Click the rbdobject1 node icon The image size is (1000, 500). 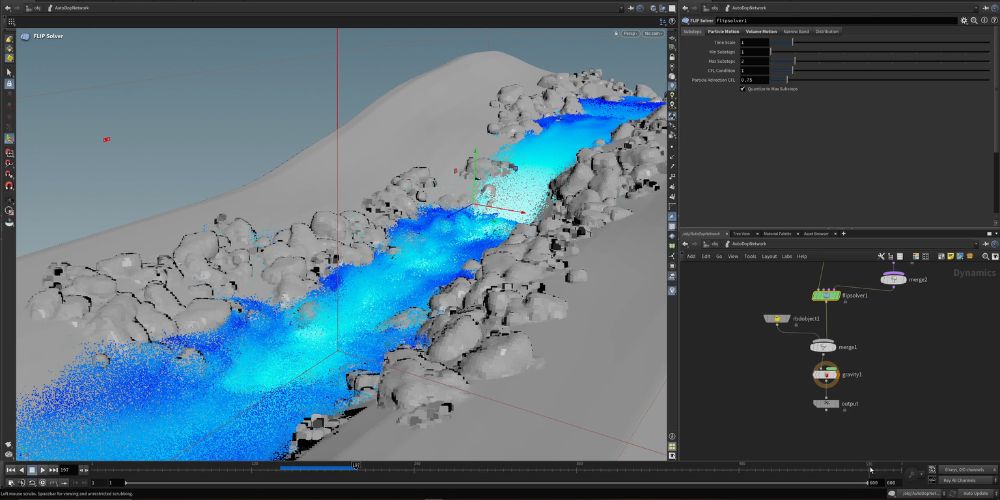click(x=775, y=319)
